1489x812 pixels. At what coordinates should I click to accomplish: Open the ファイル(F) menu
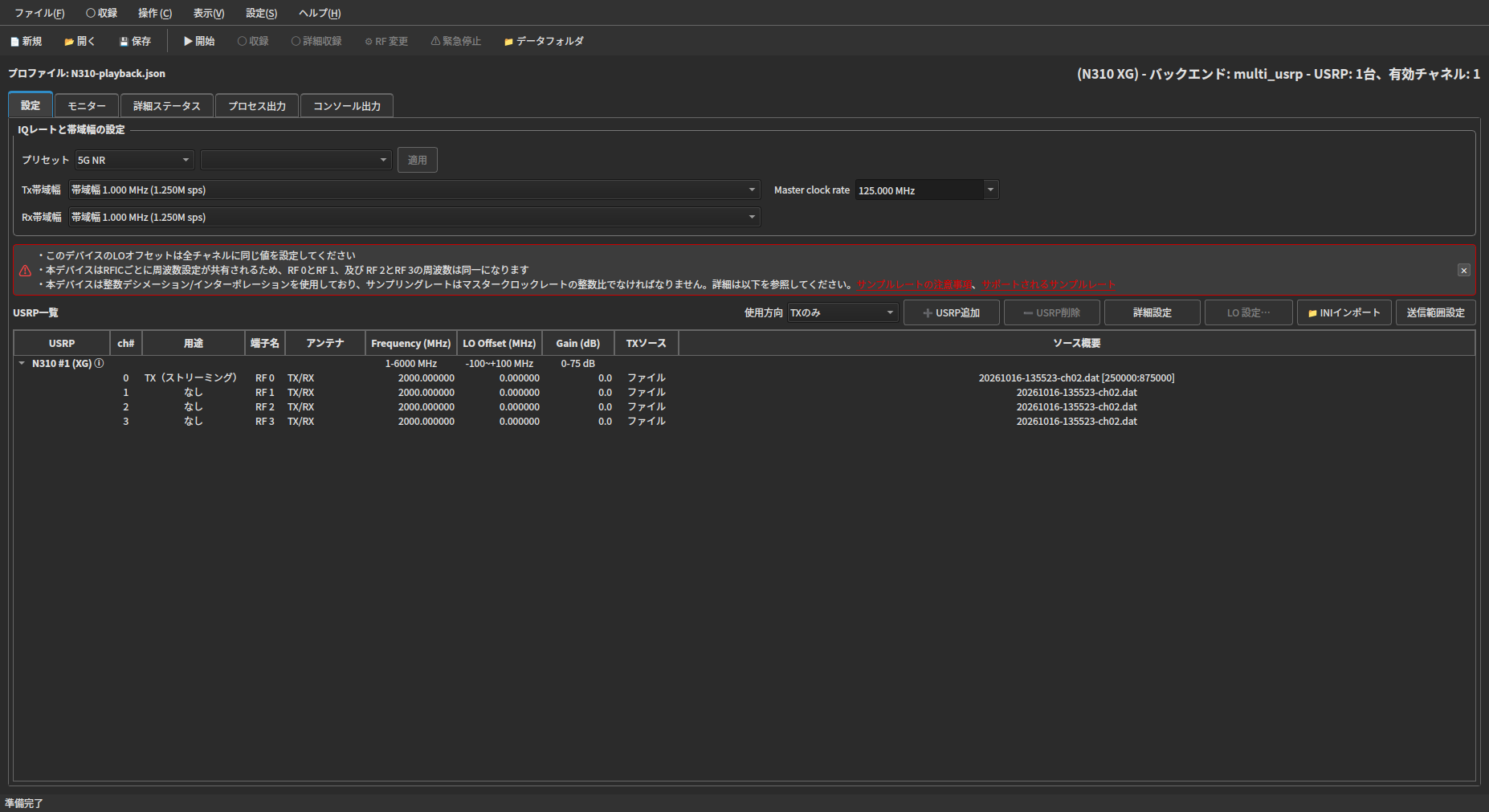[39, 13]
